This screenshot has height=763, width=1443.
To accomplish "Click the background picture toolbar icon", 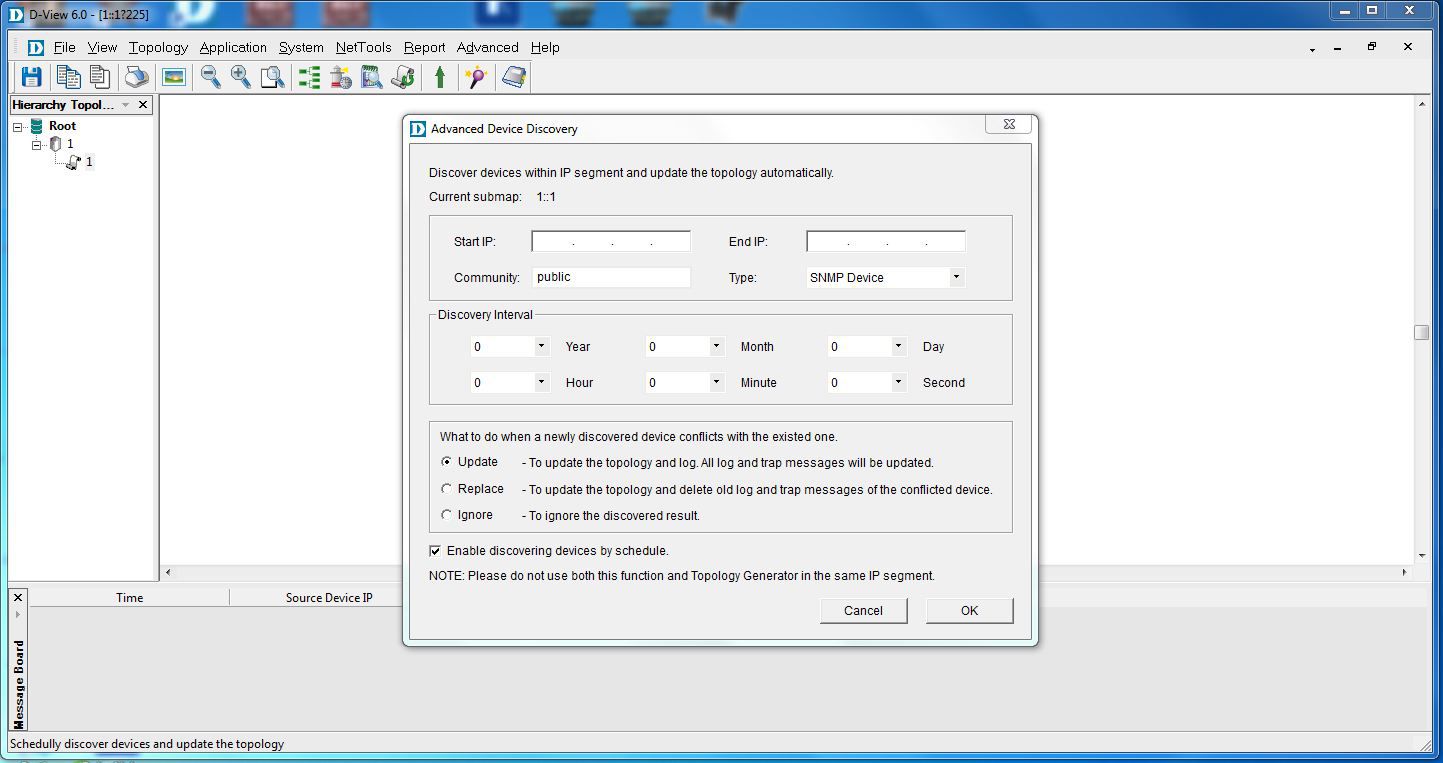I will 174,77.
